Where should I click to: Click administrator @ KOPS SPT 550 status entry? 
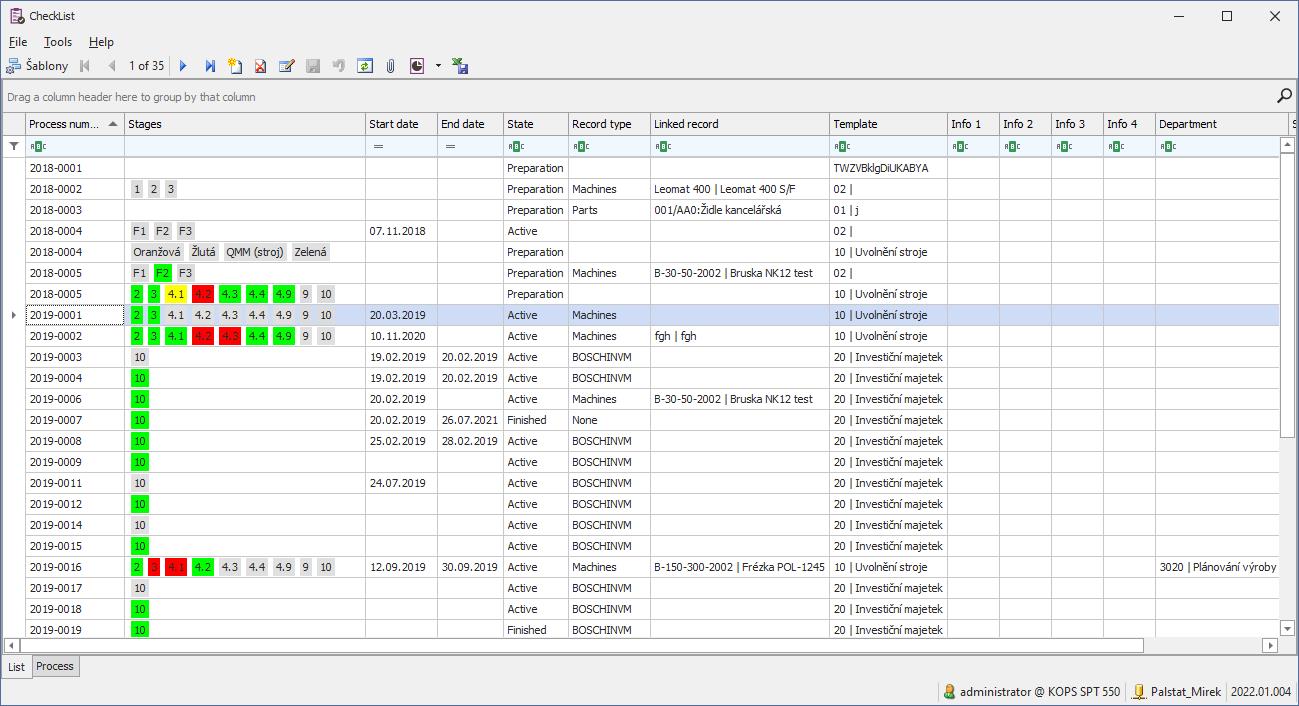pyautogui.click(x=1031, y=692)
